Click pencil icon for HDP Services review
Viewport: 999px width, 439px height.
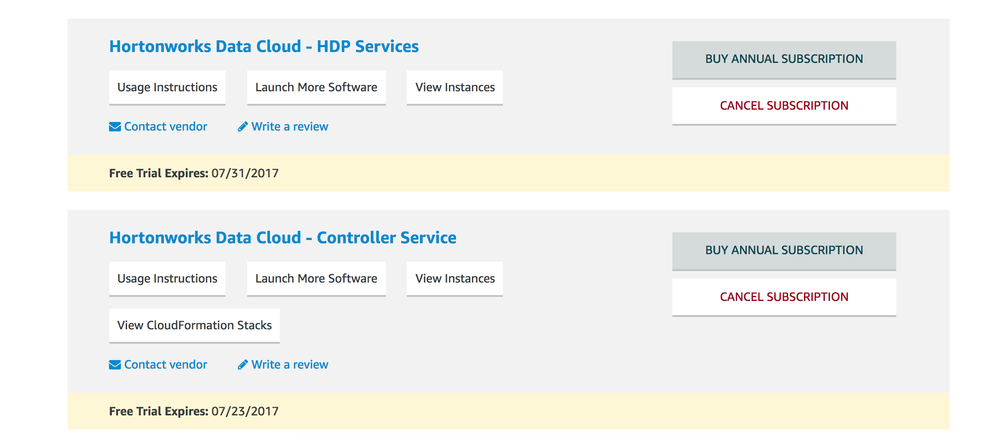click(x=243, y=127)
